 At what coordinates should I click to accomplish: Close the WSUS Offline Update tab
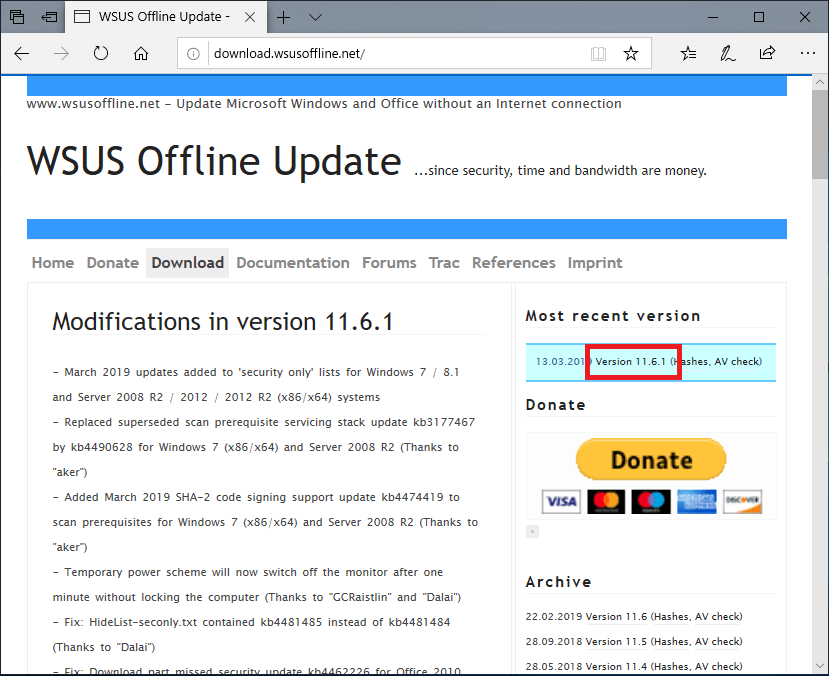[250, 17]
